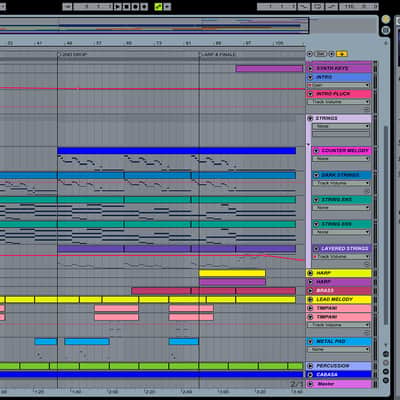Screen dimensions: 400x400
Task: Open the STRINGS device chooser dropdown
Action: [x=341, y=126]
